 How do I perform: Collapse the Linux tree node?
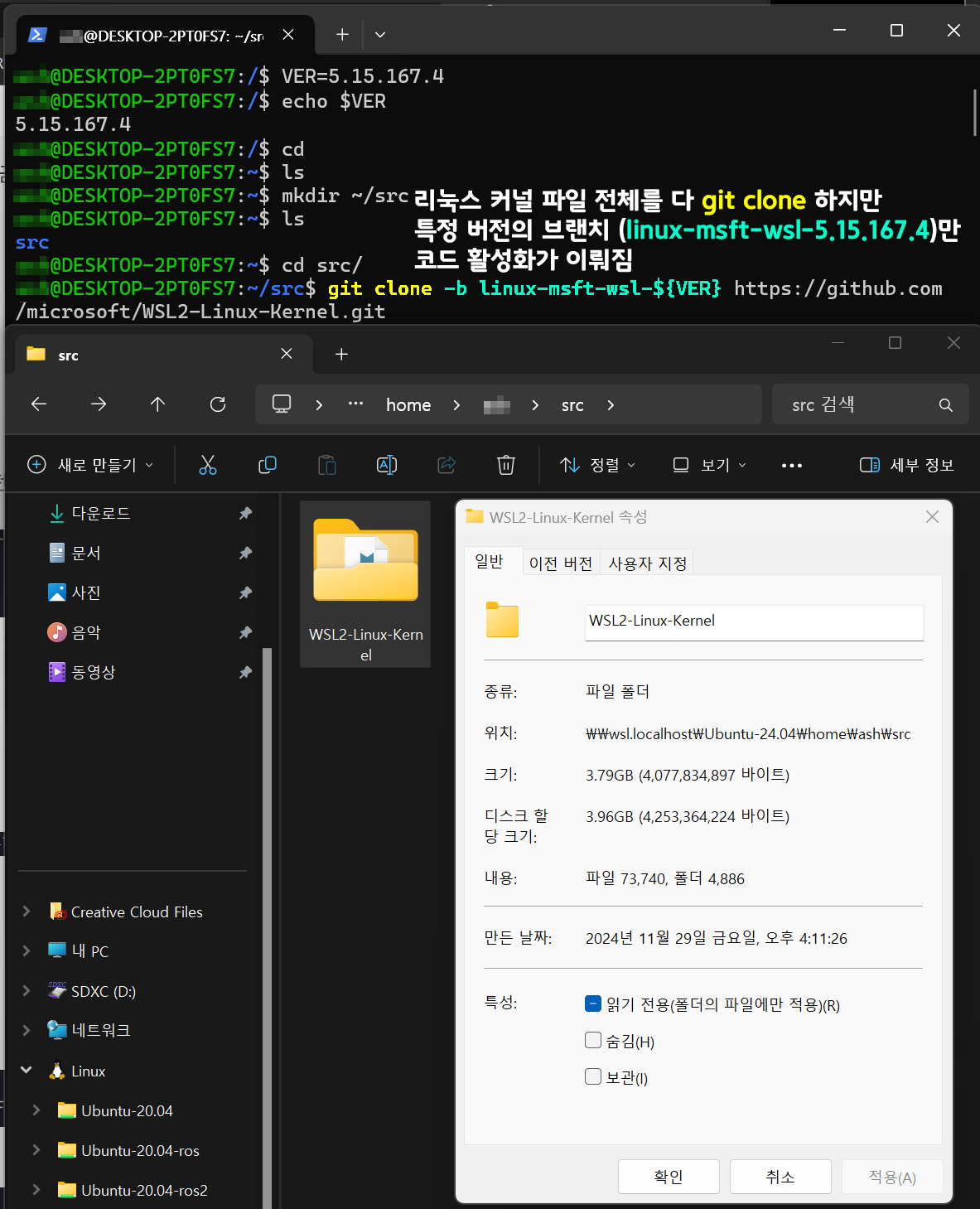click(x=27, y=1071)
